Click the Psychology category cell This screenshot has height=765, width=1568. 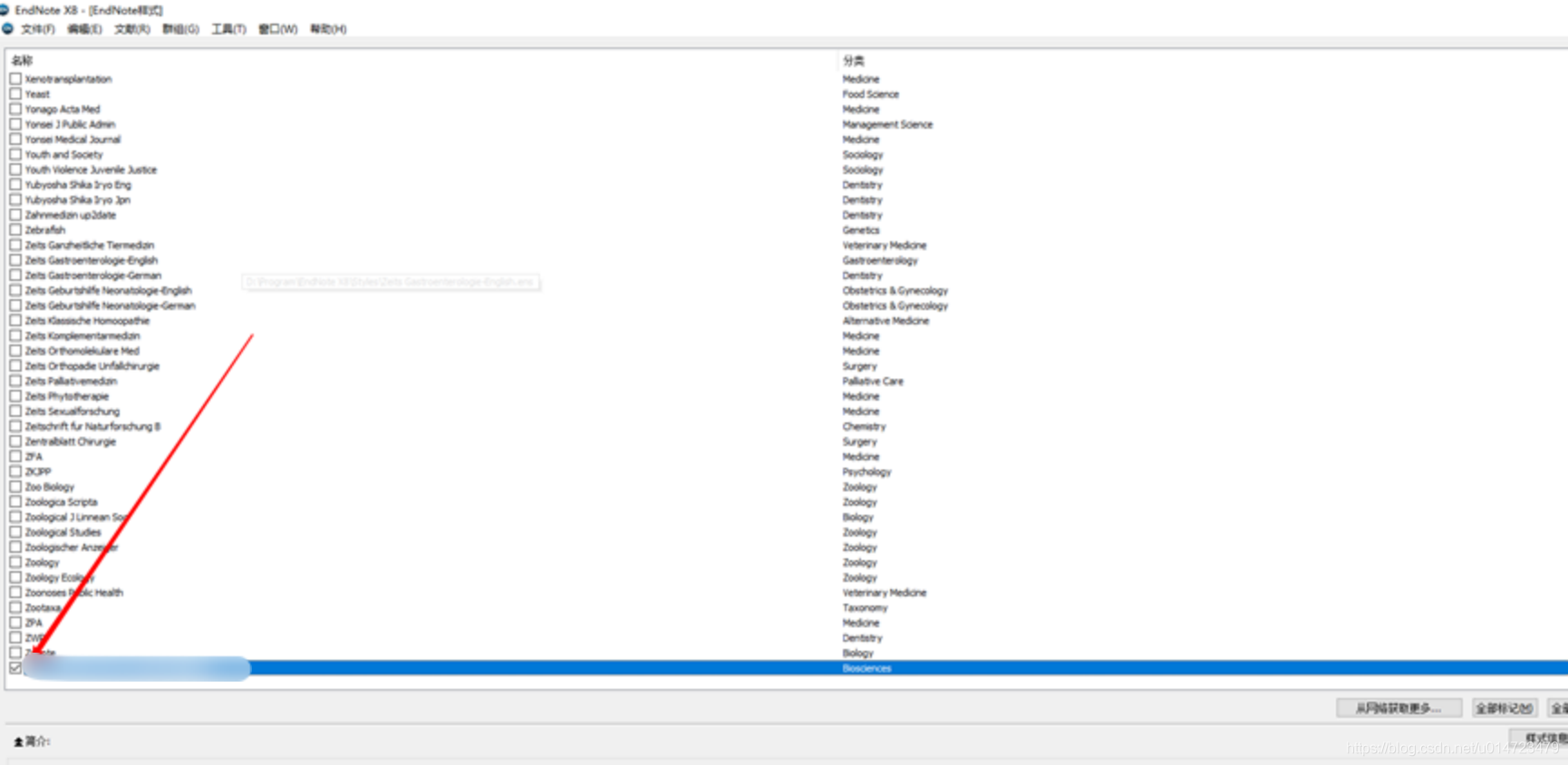click(x=867, y=471)
